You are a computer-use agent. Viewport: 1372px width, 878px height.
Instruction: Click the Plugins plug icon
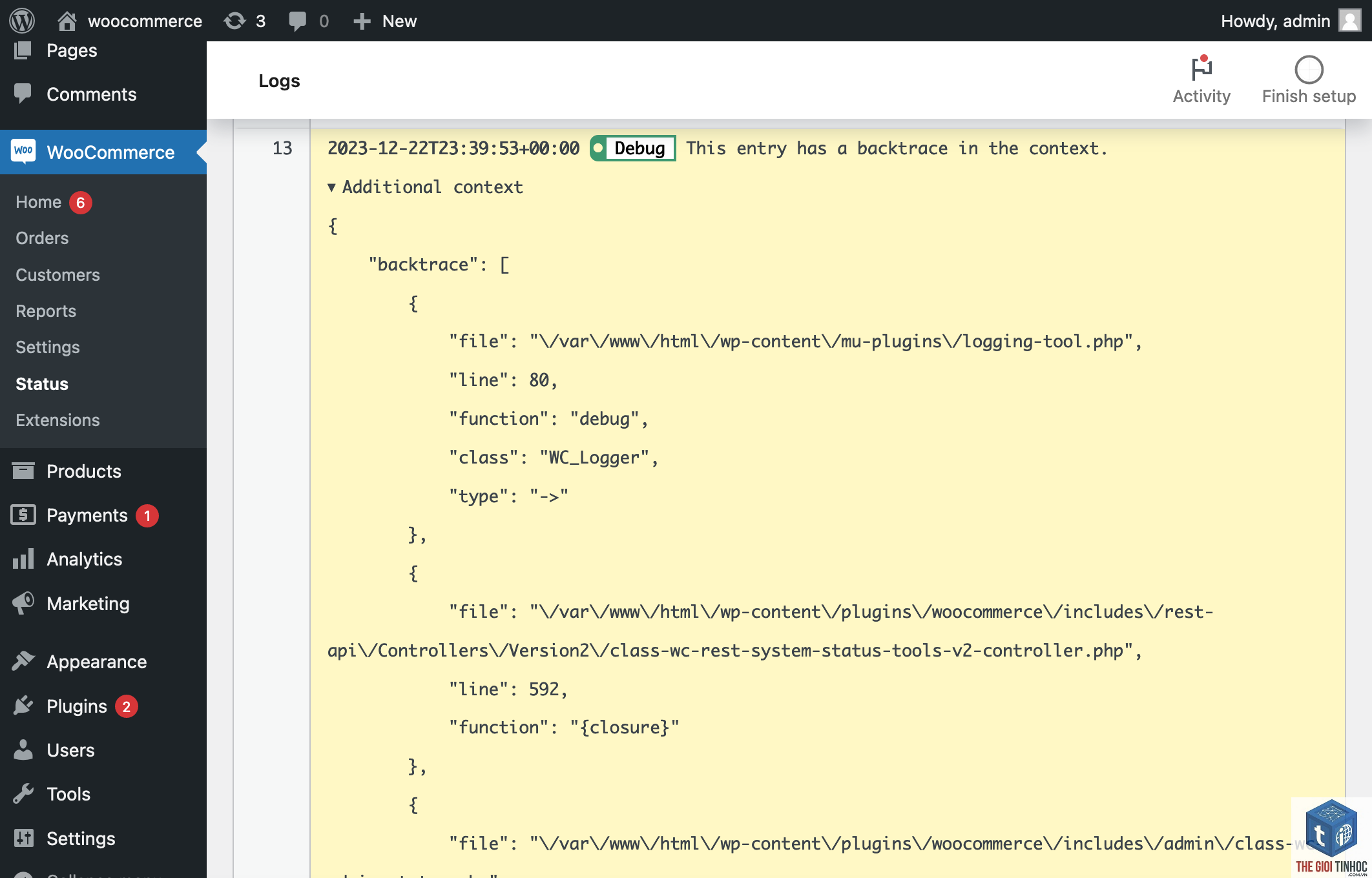pyautogui.click(x=23, y=706)
